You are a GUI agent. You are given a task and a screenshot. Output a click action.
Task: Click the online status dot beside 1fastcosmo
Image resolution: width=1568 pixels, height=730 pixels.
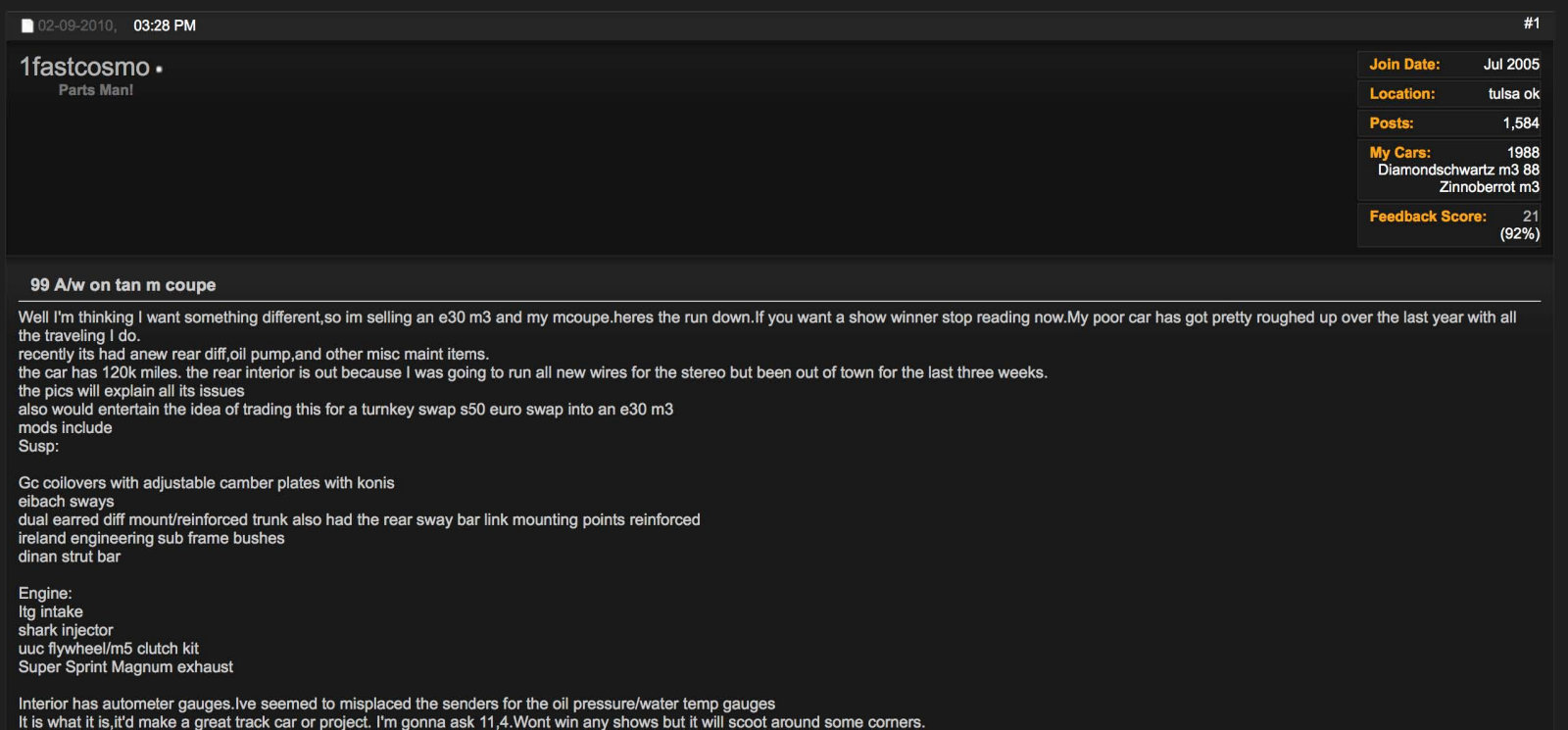(x=159, y=70)
